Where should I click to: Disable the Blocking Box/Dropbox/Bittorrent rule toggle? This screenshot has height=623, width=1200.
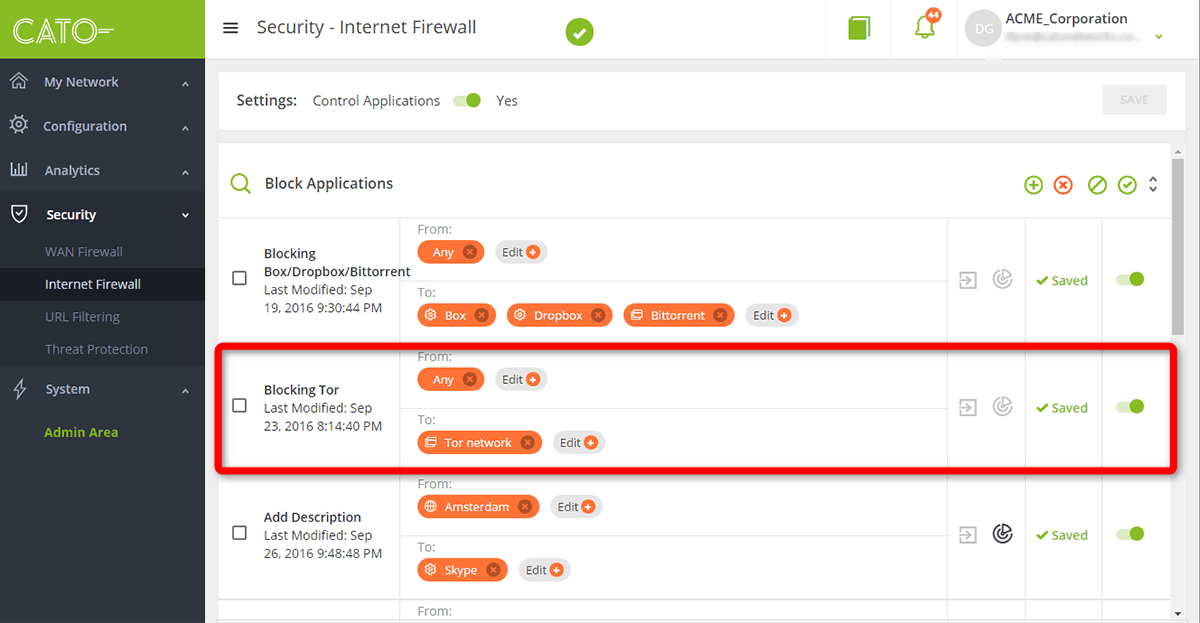(1130, 279)
